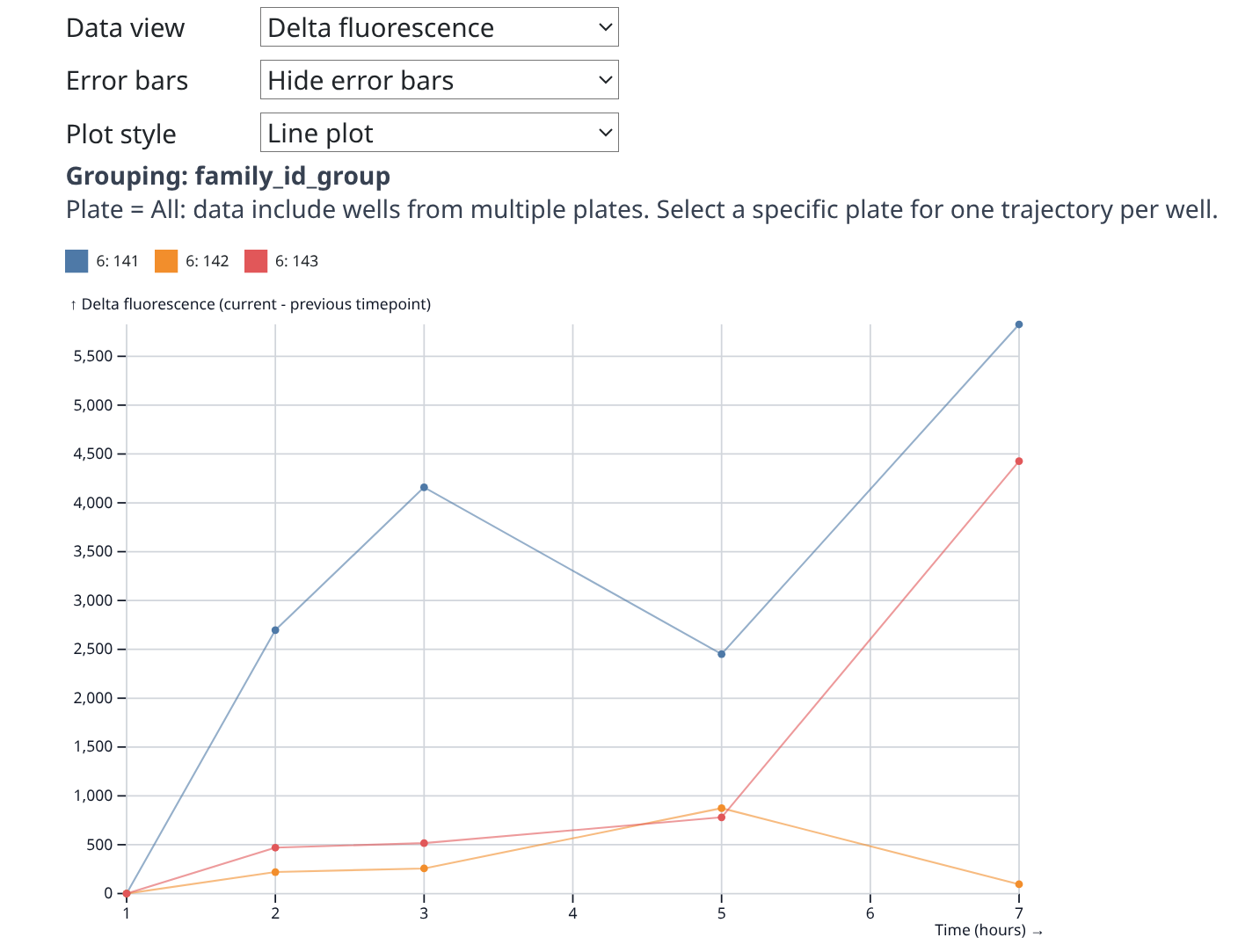Expand the Error bars dropdown

[x=439, y=80]
